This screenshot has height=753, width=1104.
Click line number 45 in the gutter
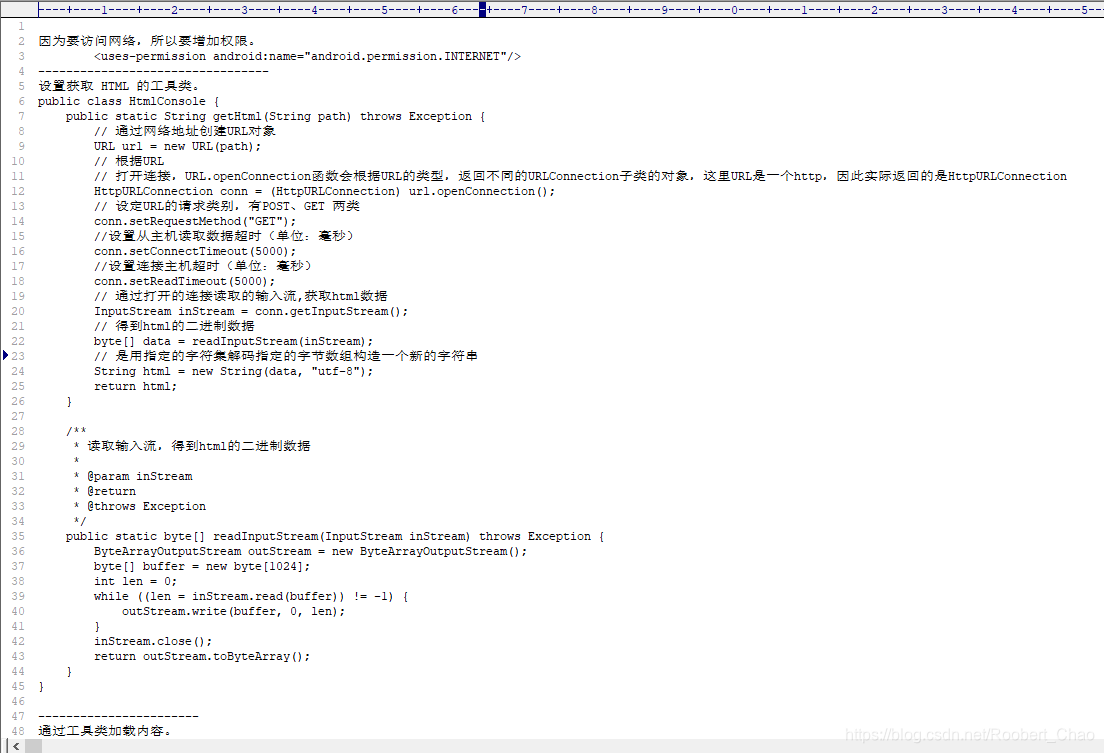(x=18, y=686)
